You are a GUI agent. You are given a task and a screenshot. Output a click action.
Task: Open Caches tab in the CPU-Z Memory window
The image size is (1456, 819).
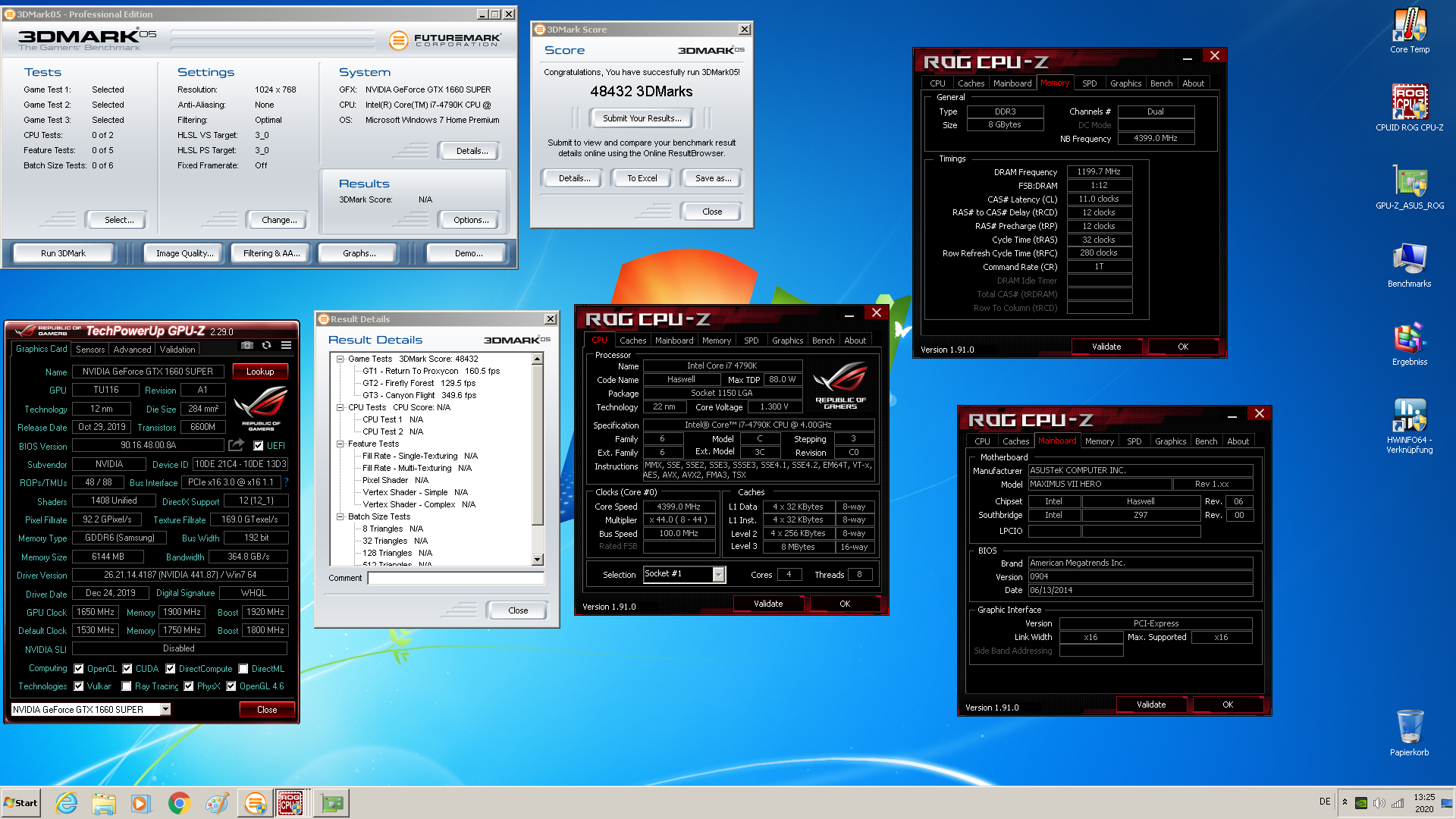pos(971,83)
